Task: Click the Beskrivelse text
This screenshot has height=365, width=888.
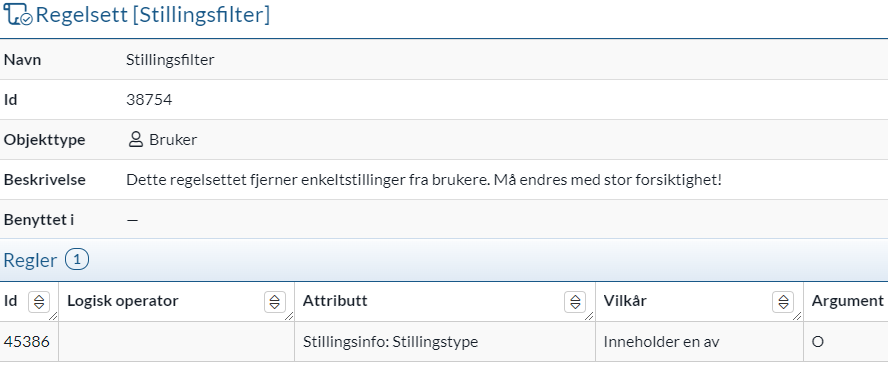Action: [x=424, y=180]
